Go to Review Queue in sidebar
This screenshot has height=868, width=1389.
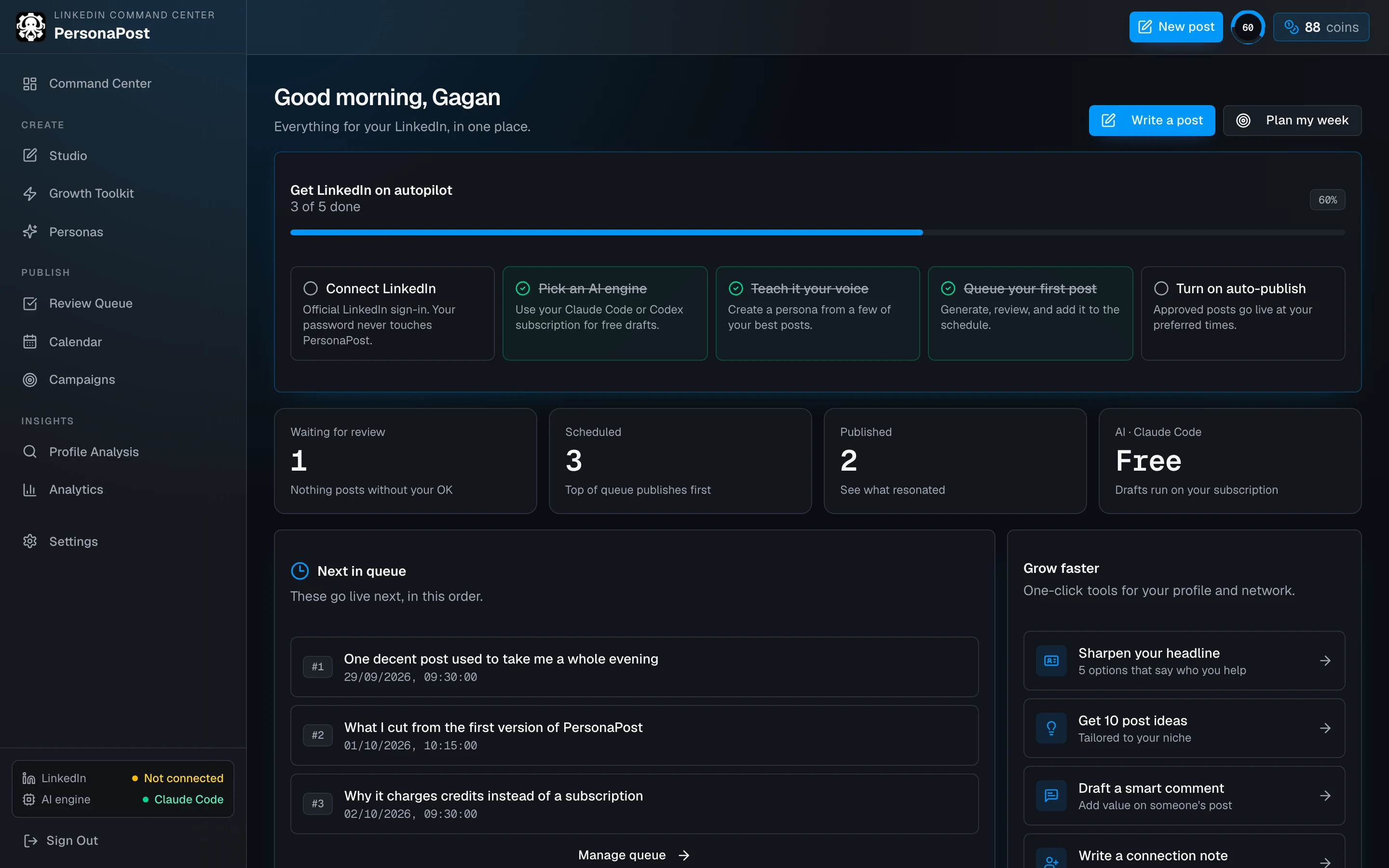[x=123, y=304]
